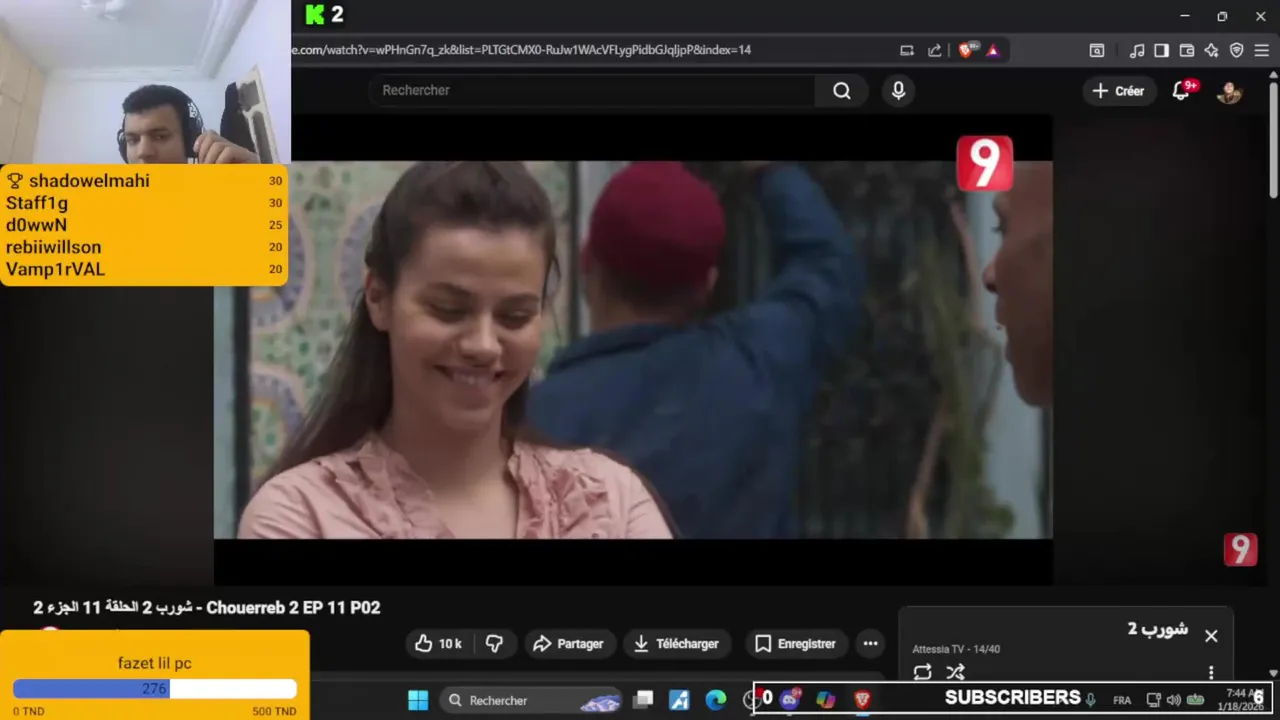
Task: Open Discord from the taskbar
Action: pyautogui.click(x=790, y=699)
